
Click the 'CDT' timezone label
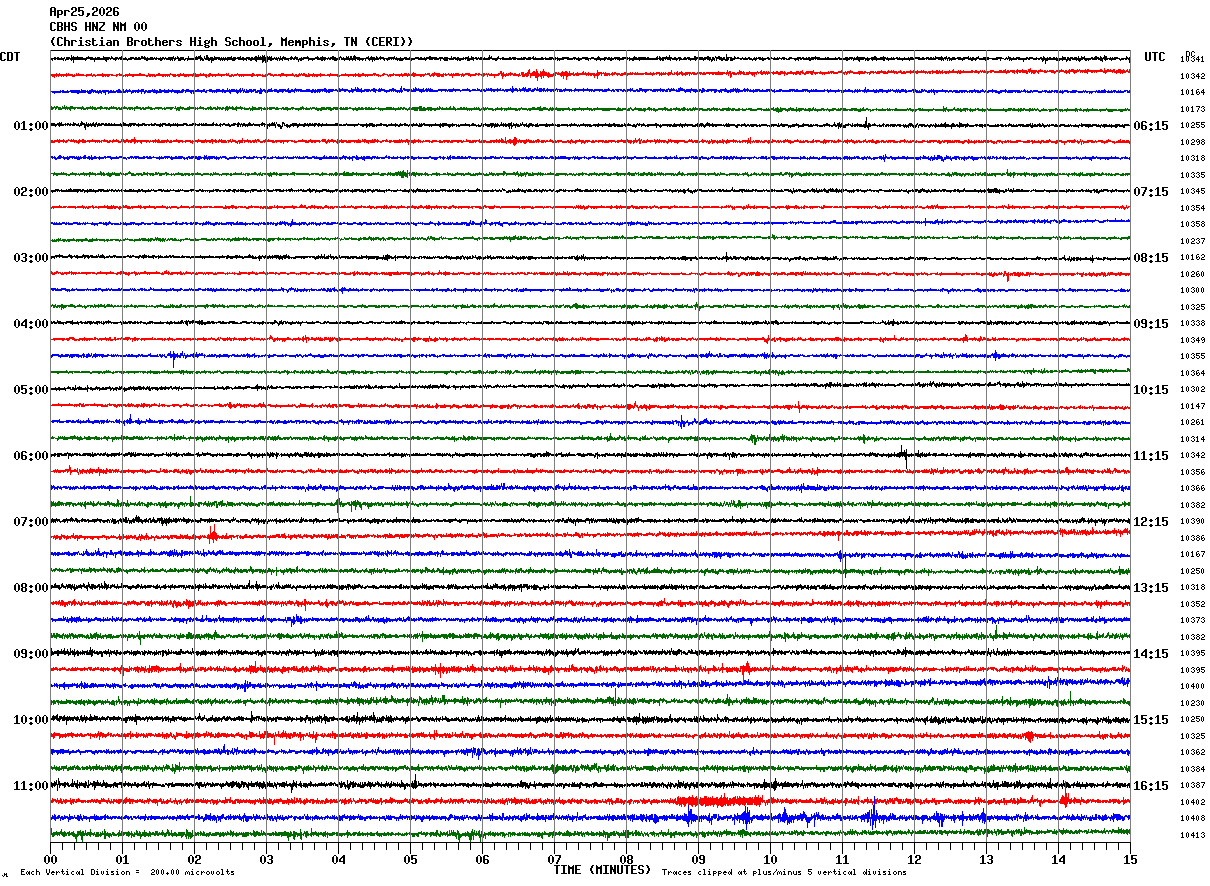pos(10,57)
